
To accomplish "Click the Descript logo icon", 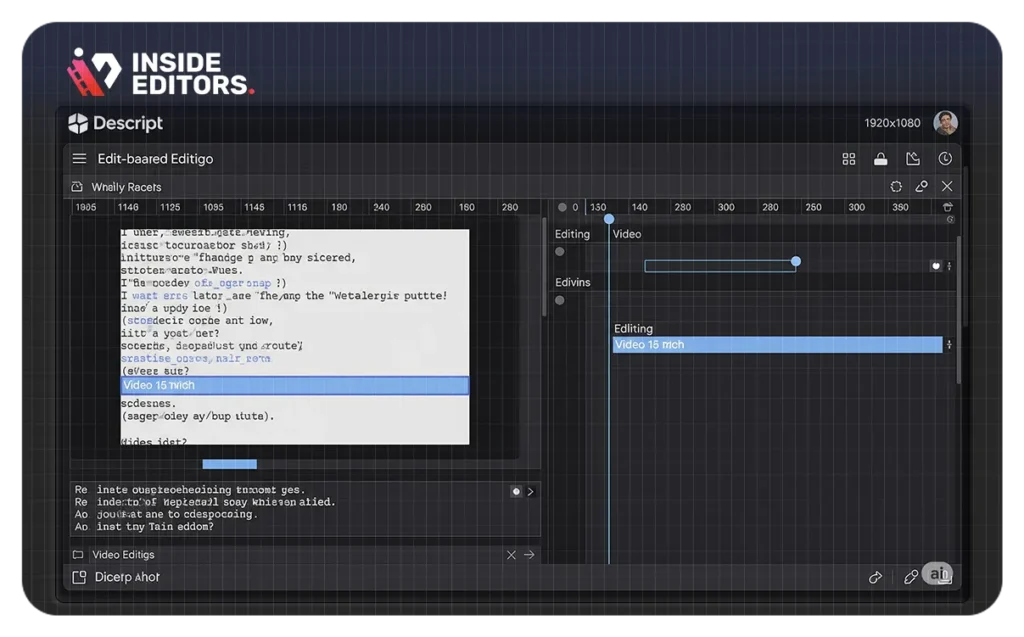I will coord(78,123).
